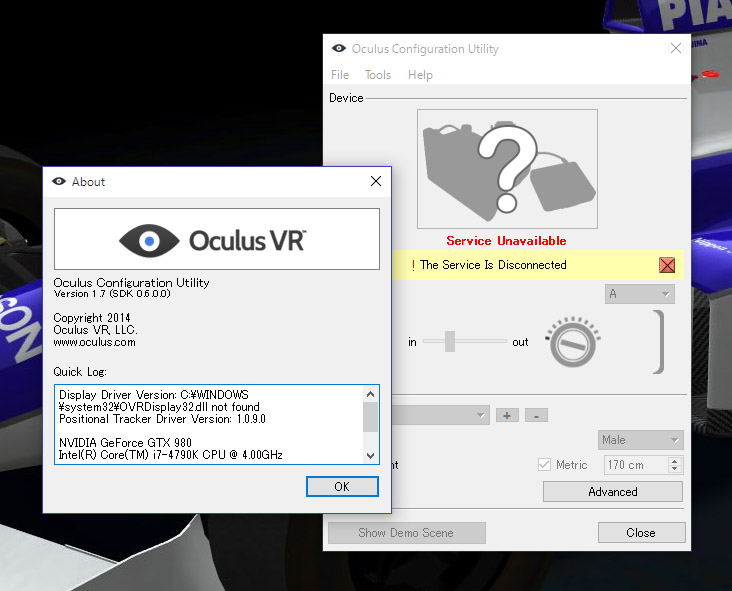Screen dimensions: 732x591
Task: Open the Advanced settings button
Action: point(612,492)
